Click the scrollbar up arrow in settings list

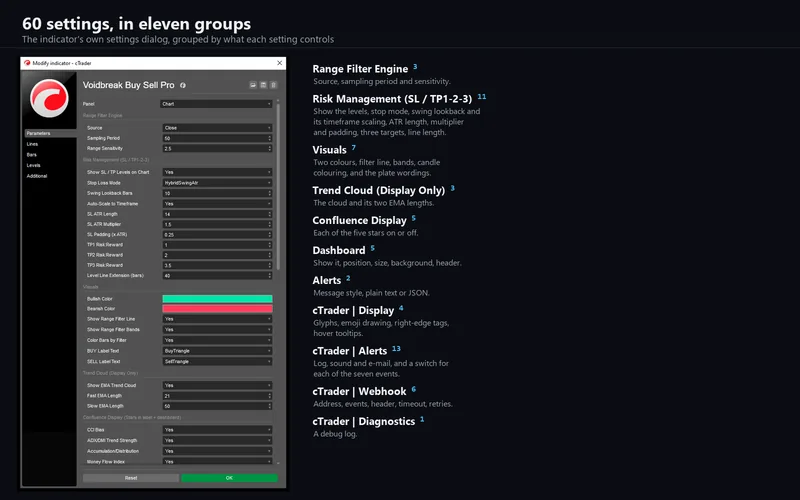278,101
